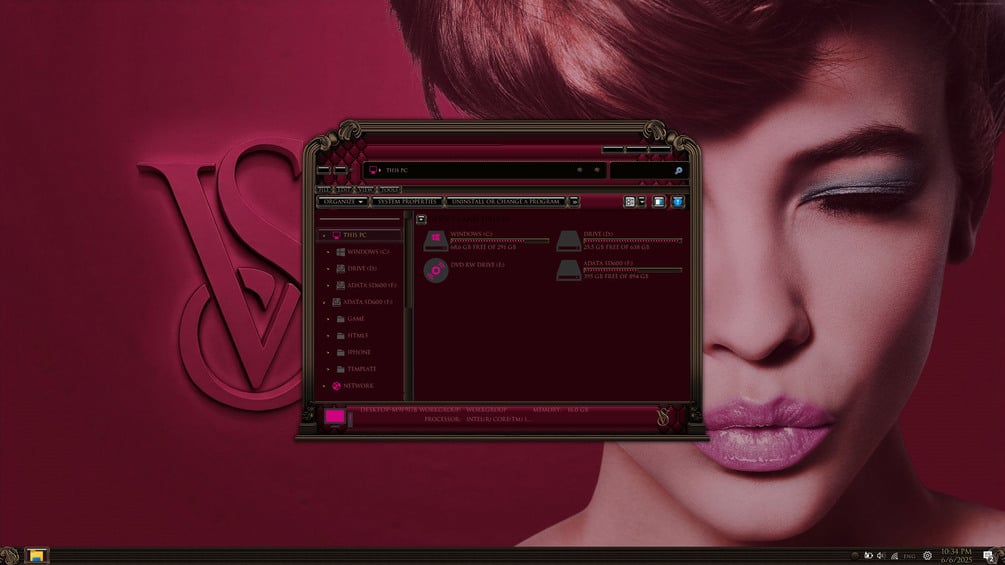1005x565 pixels.
Task: Change view with the view icon
Action: coord(629,202)
